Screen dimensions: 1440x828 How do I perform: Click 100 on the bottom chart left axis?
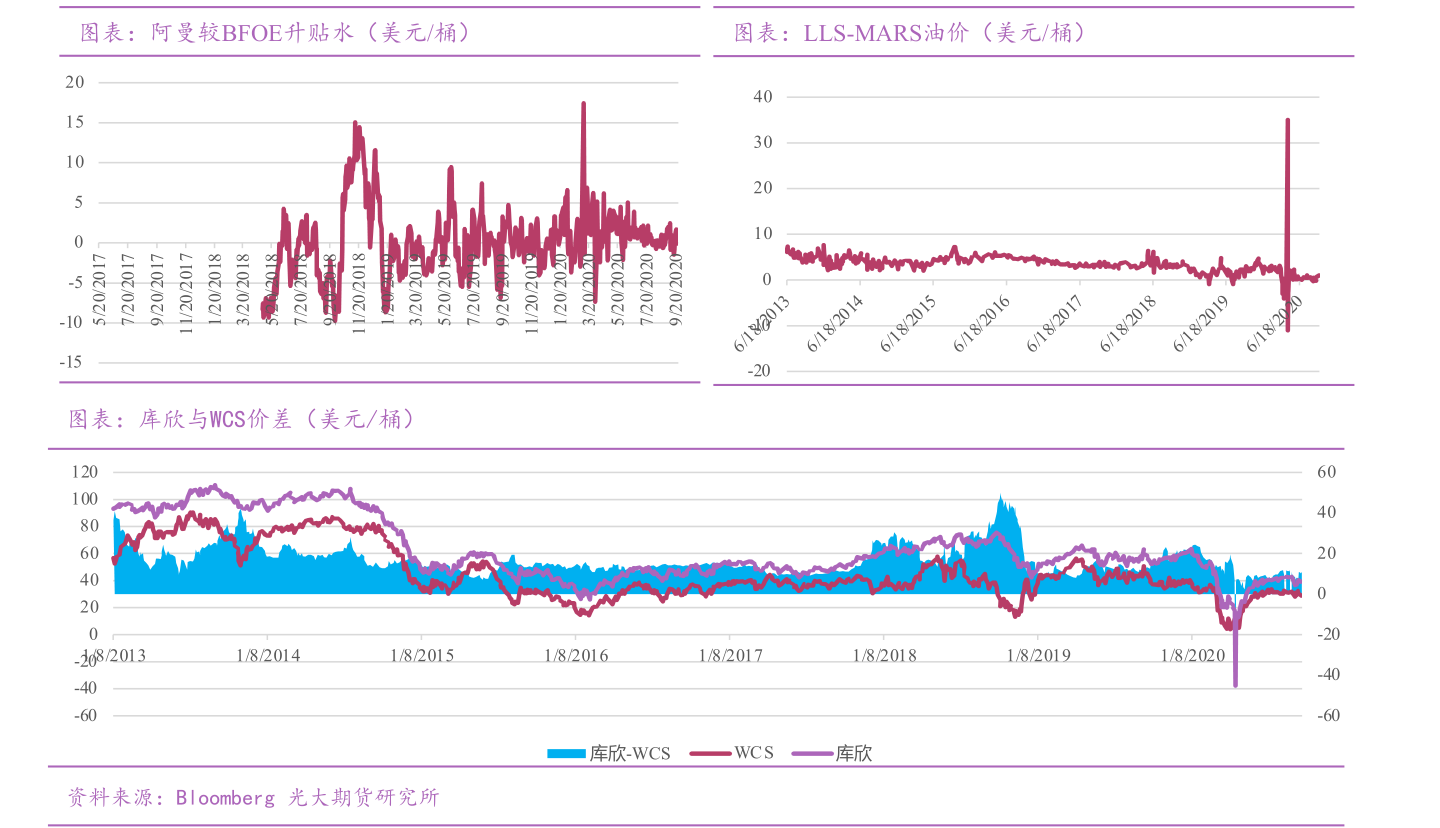[85, 498]
